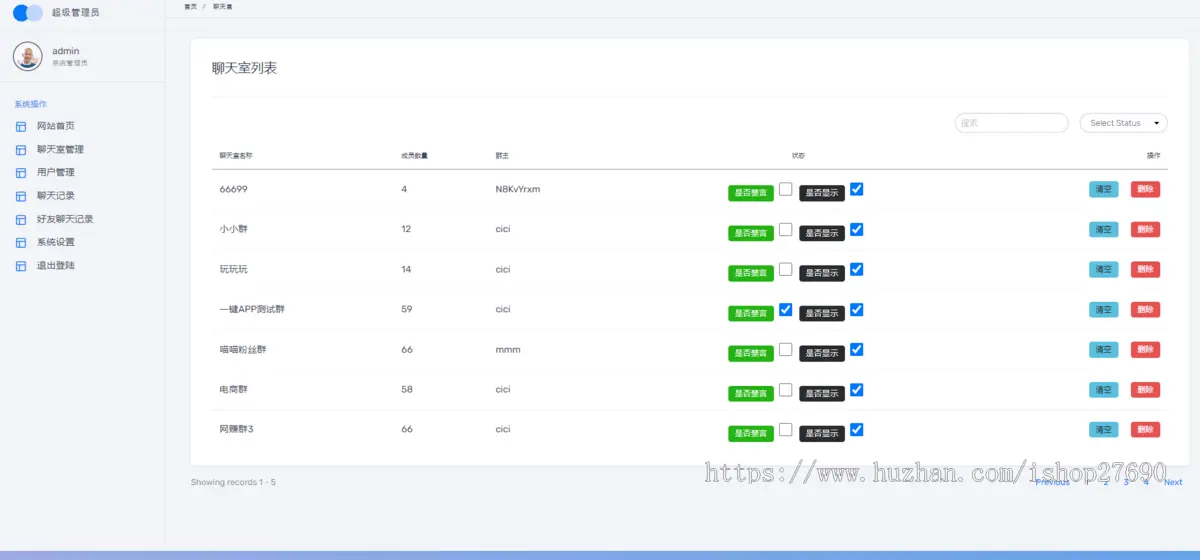1200x560 pixels.
Task: Click the admin avatar picture
Action: (28, 56)
